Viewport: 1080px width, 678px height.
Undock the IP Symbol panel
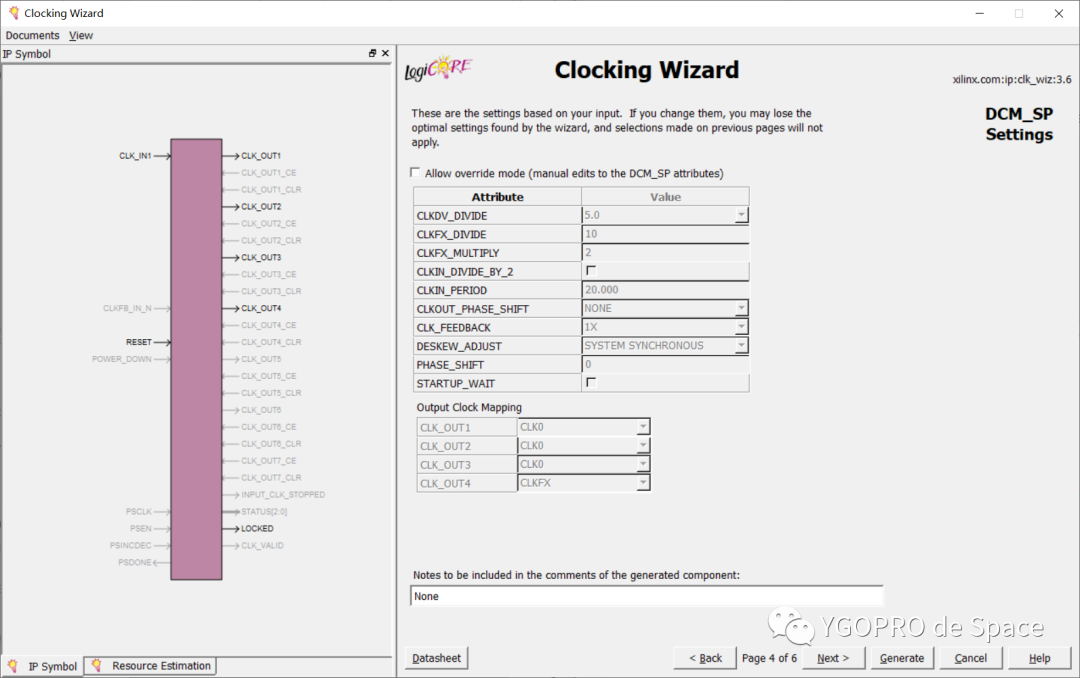[372, 53]
